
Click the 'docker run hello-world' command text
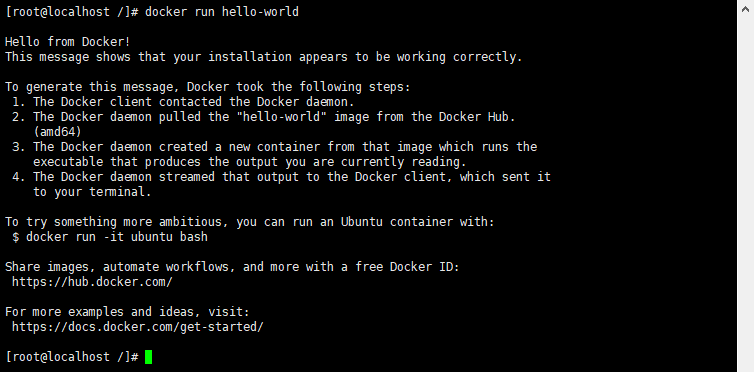pos(222,12)
